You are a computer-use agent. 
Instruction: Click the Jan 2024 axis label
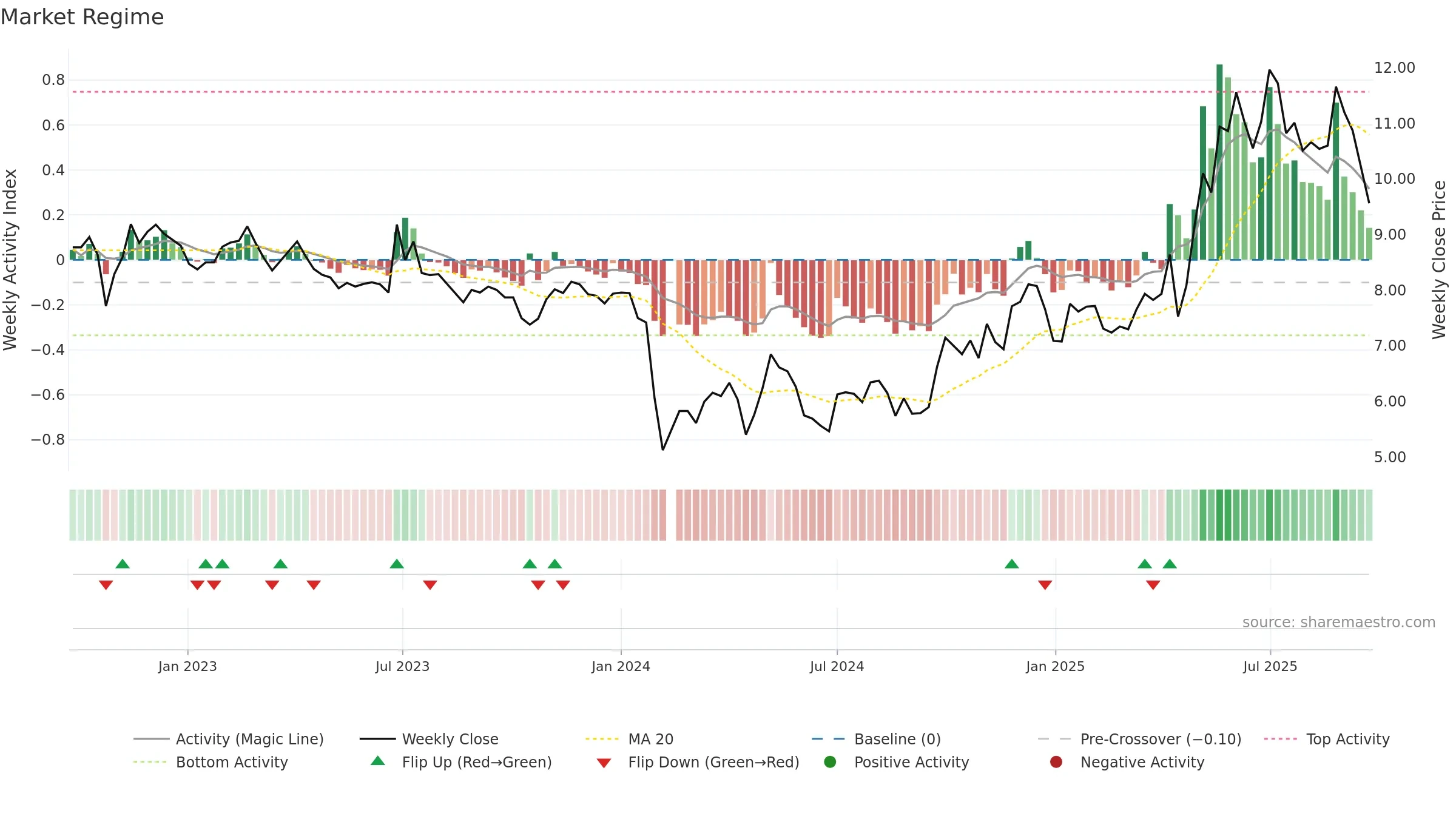pos(621,666)
